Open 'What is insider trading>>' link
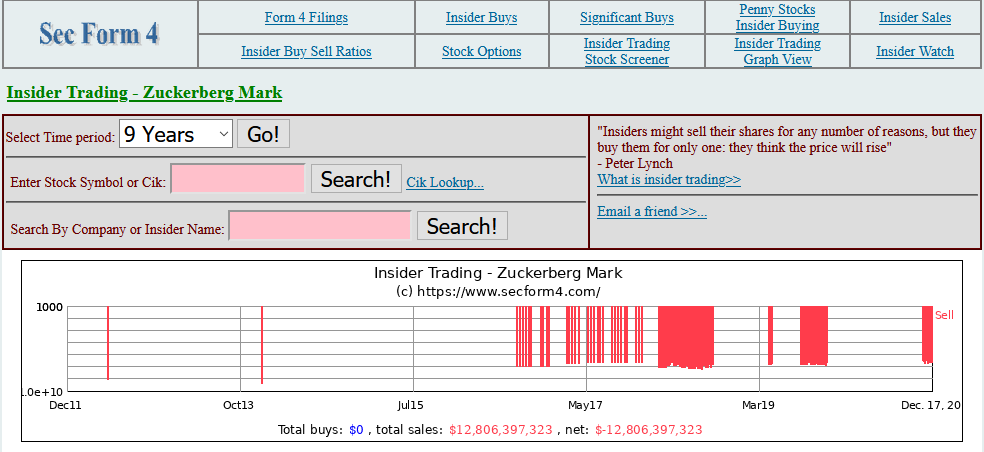The image size is (984, 452). 669,180
